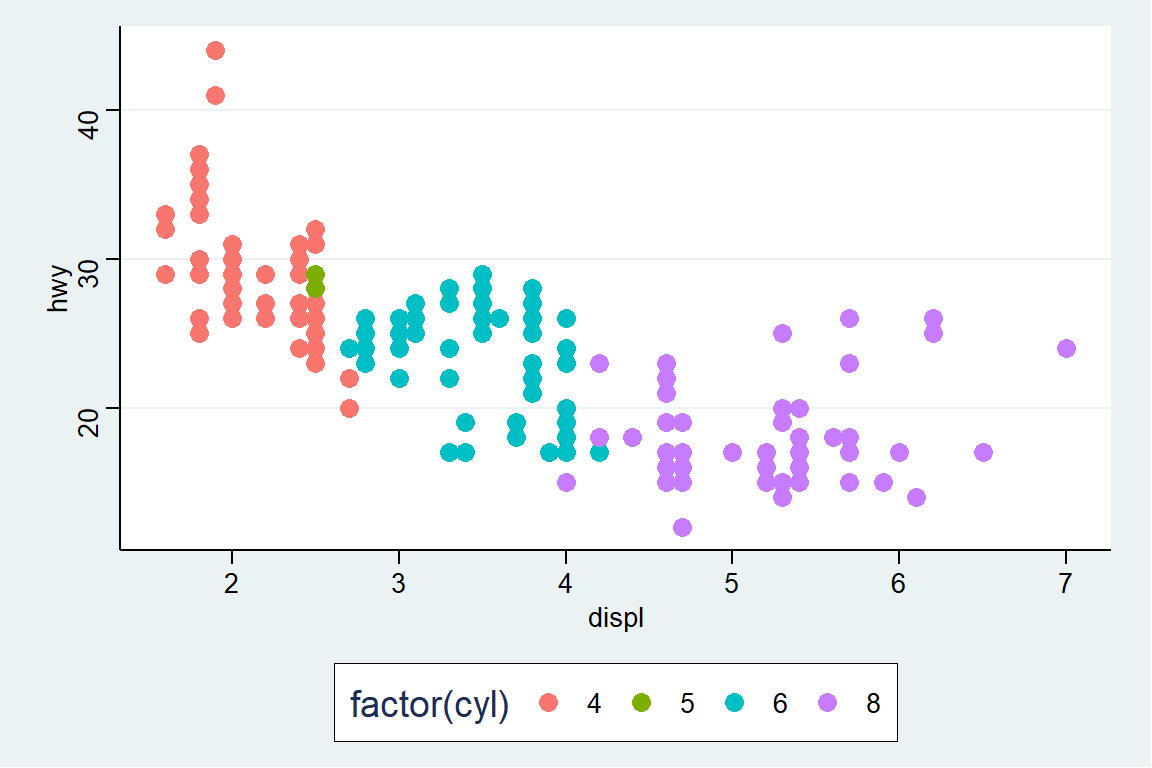Click the x-axis tick label 2
The height and width of the screenshot is (768, 1152).
coord(232,582)
